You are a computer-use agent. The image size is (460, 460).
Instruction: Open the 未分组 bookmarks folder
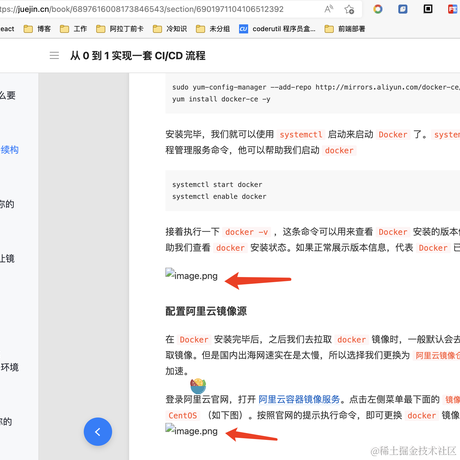point(213,29)
